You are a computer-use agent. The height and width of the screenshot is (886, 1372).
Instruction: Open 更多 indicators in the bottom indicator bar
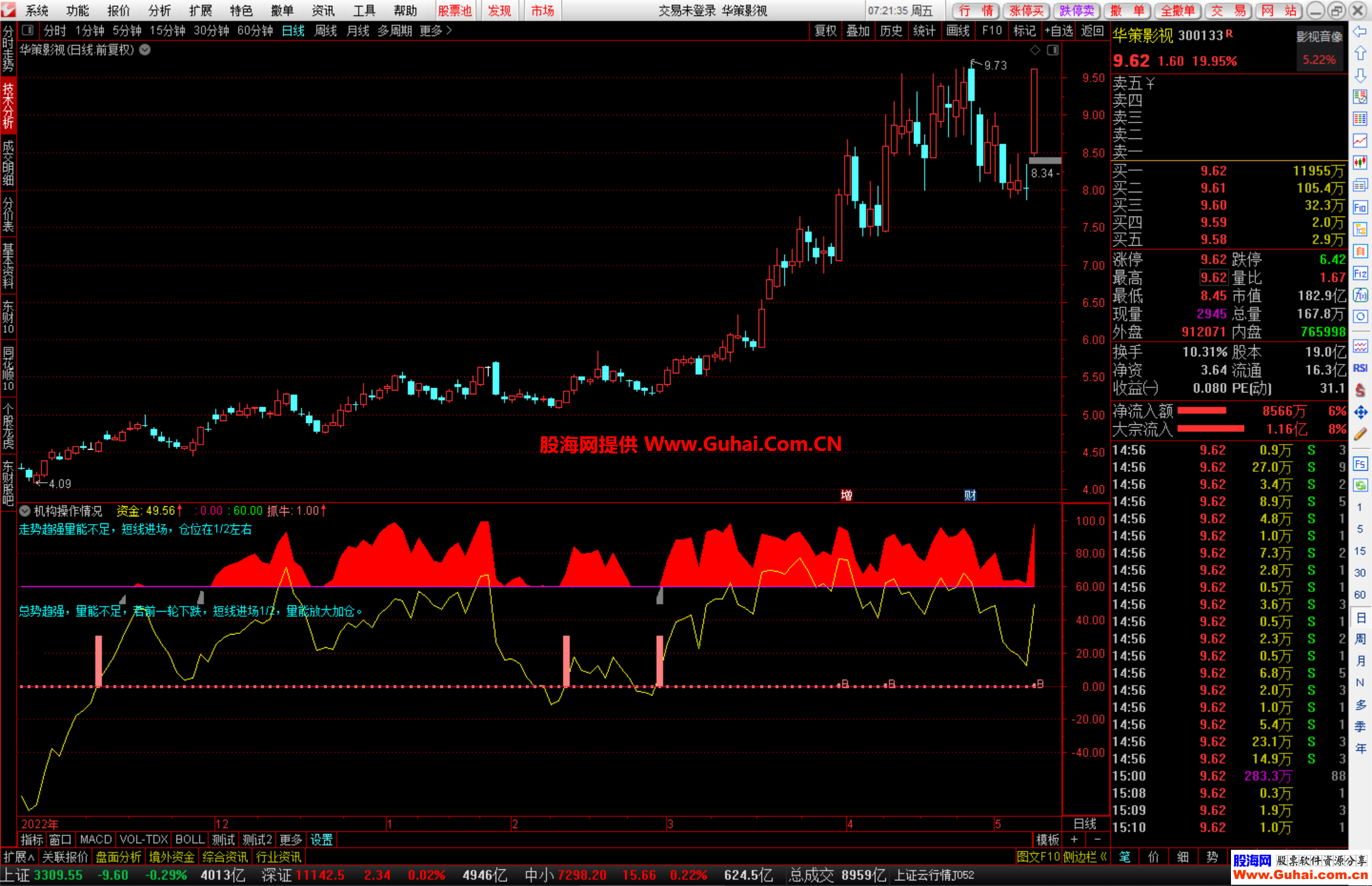(x=290, y=840)
